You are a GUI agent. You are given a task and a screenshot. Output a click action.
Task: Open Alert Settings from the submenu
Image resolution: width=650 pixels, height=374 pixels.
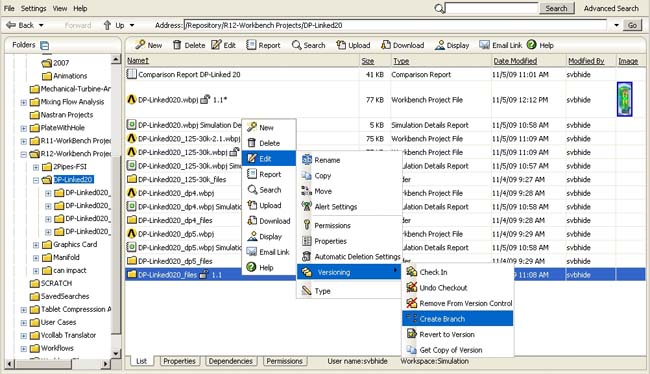pos(349,206)
